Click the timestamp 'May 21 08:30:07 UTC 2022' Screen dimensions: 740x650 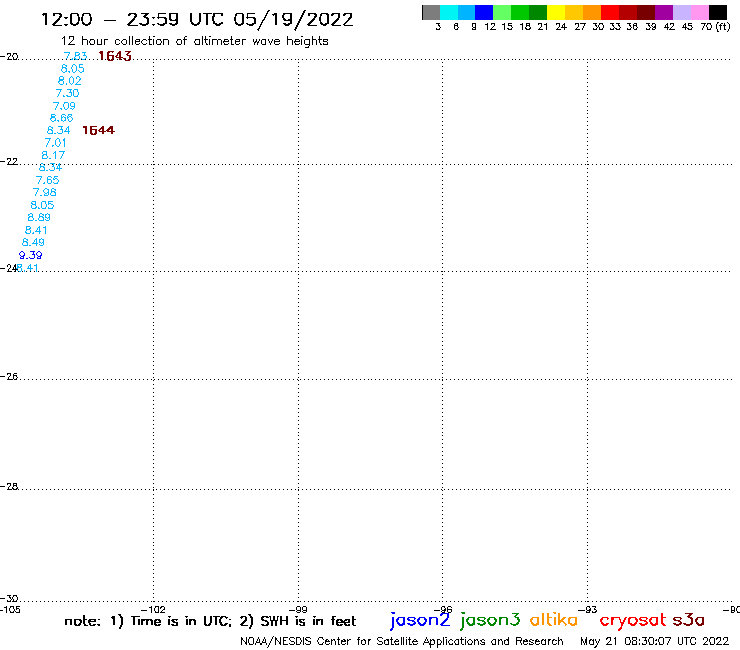click(655, 641)
